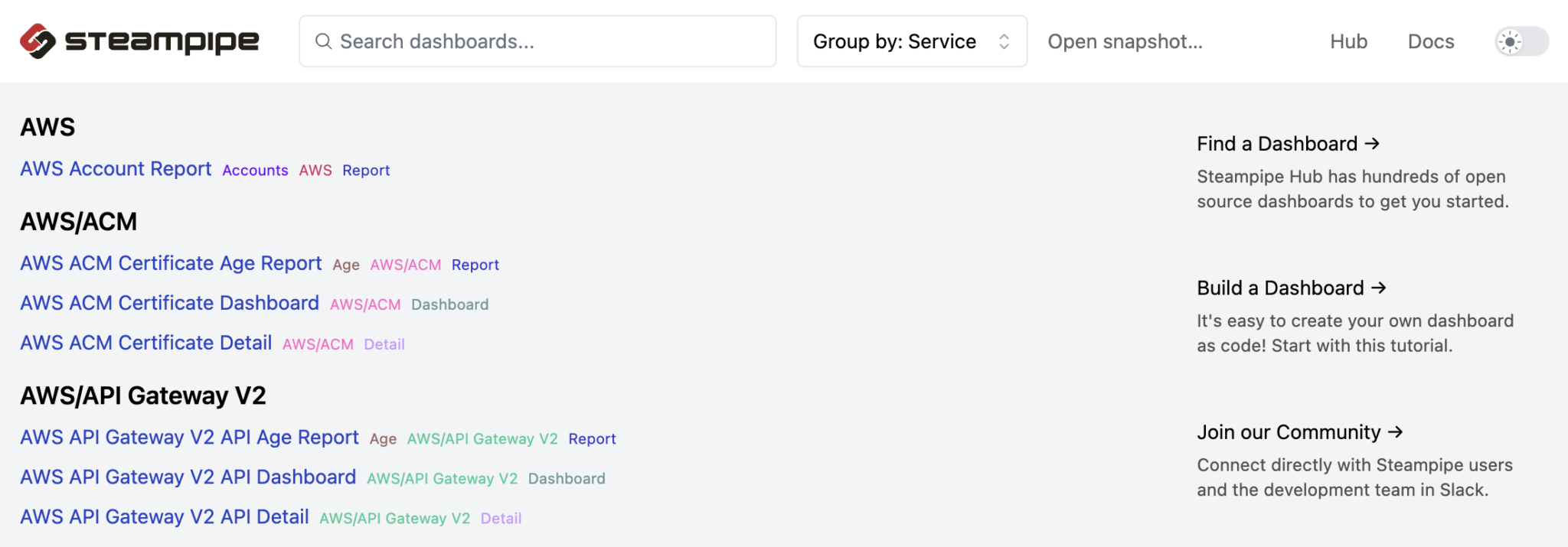Open AWS API Gateway V2 API Dashboard
Viewport: 1568px width, 547px height.
(188, 477)
